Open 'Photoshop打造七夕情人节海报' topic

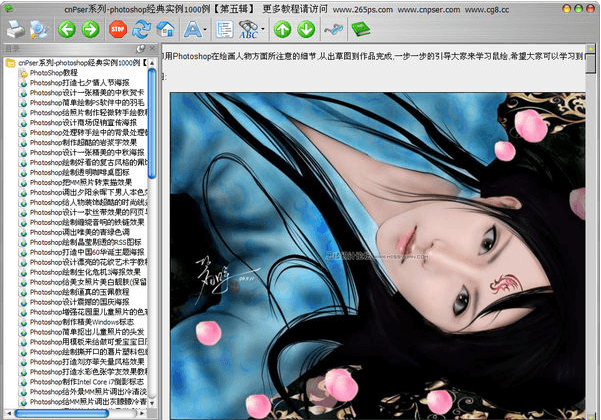coord(80,83)
